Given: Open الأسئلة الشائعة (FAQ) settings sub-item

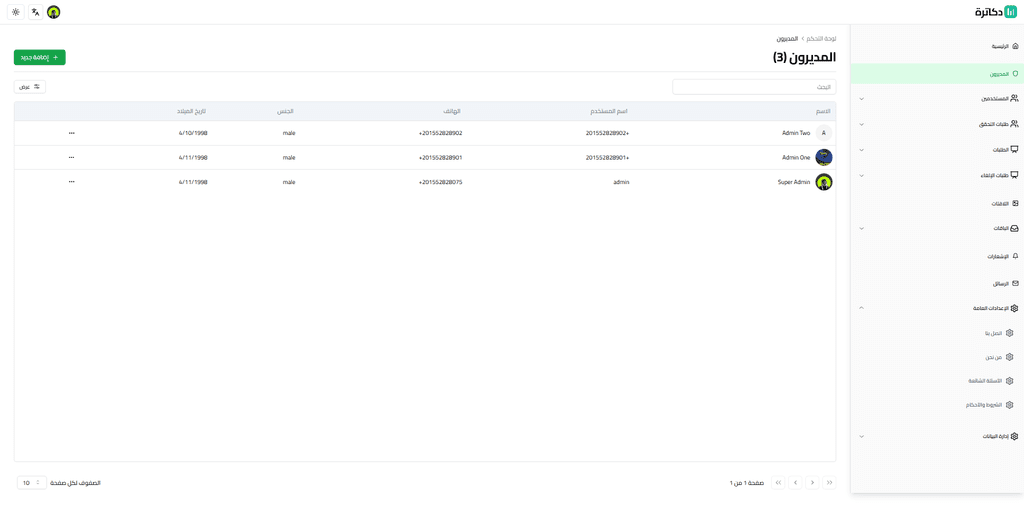Looking at the screenshot, I should pyautogui.click(x=991, y=381).
